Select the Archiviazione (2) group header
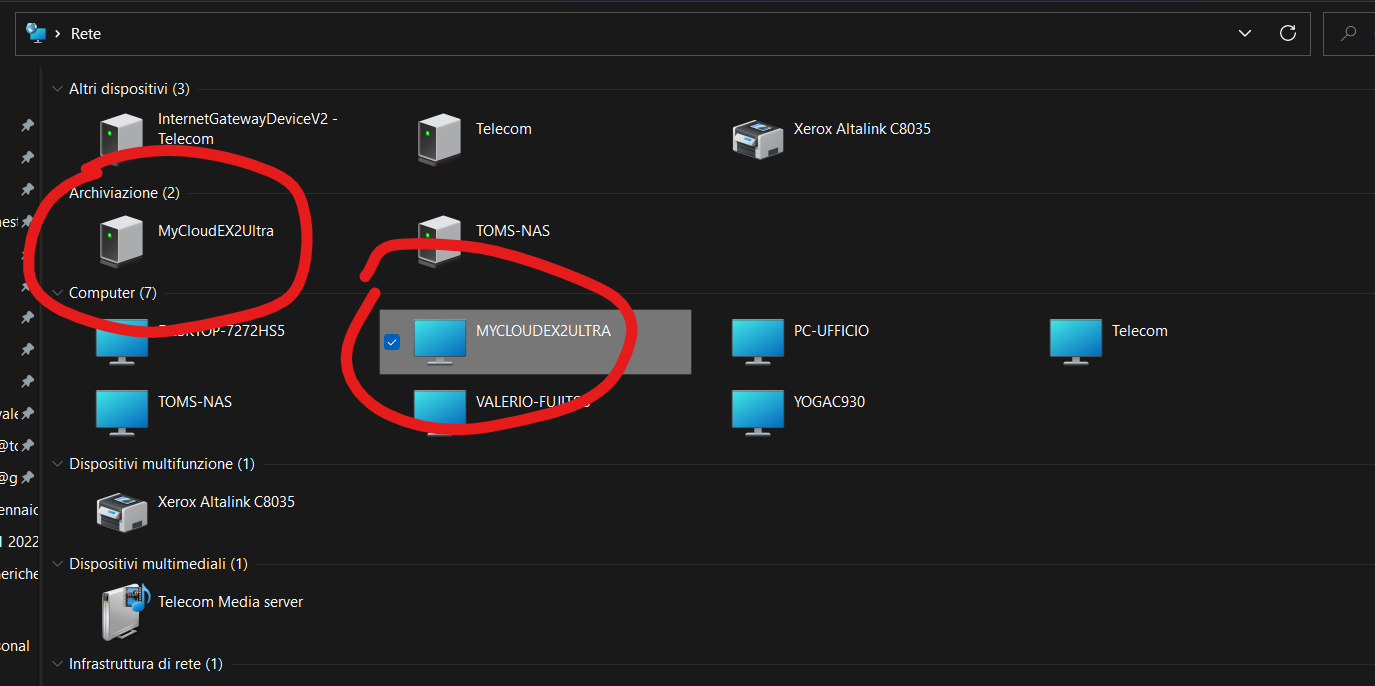The image size is (1375, 686). click(124, 192)
